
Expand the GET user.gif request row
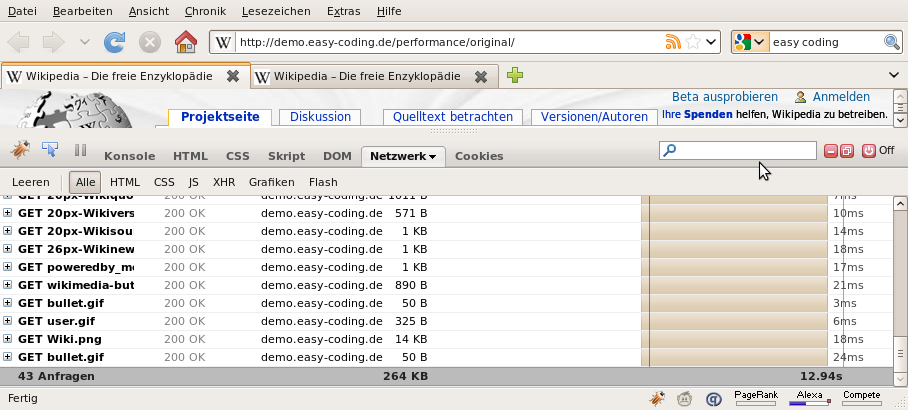[x=8, y=321]
